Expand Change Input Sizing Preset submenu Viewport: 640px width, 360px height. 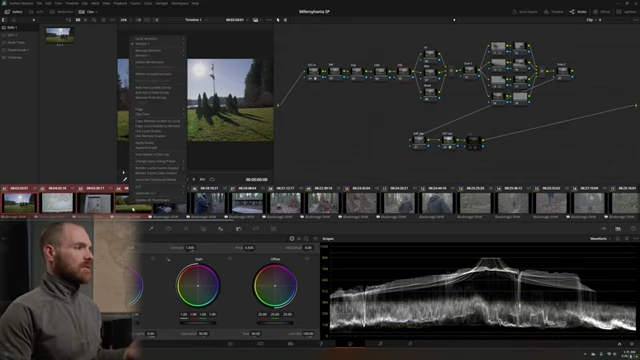158,161
